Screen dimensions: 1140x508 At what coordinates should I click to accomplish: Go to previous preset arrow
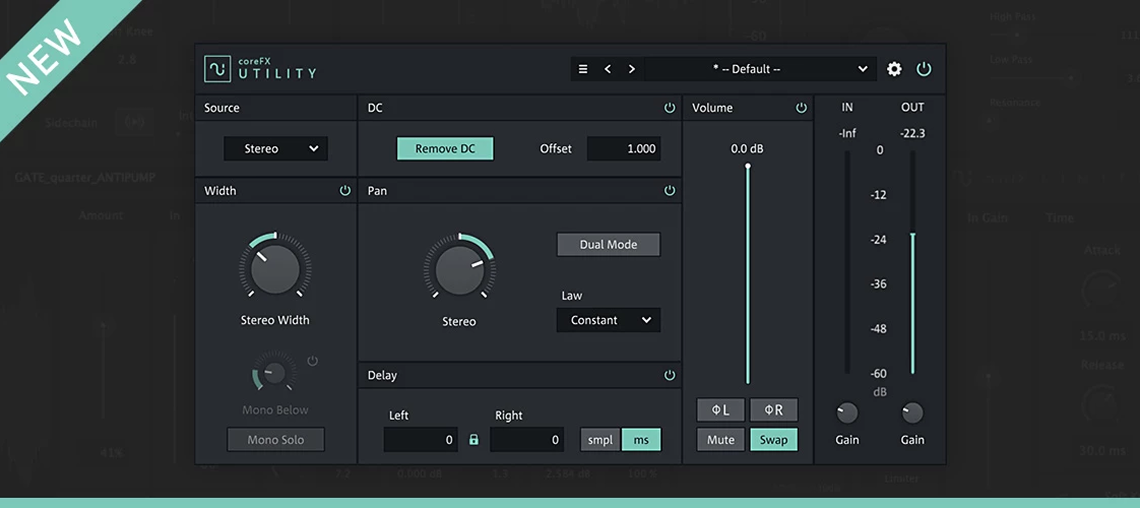point(608,69)
